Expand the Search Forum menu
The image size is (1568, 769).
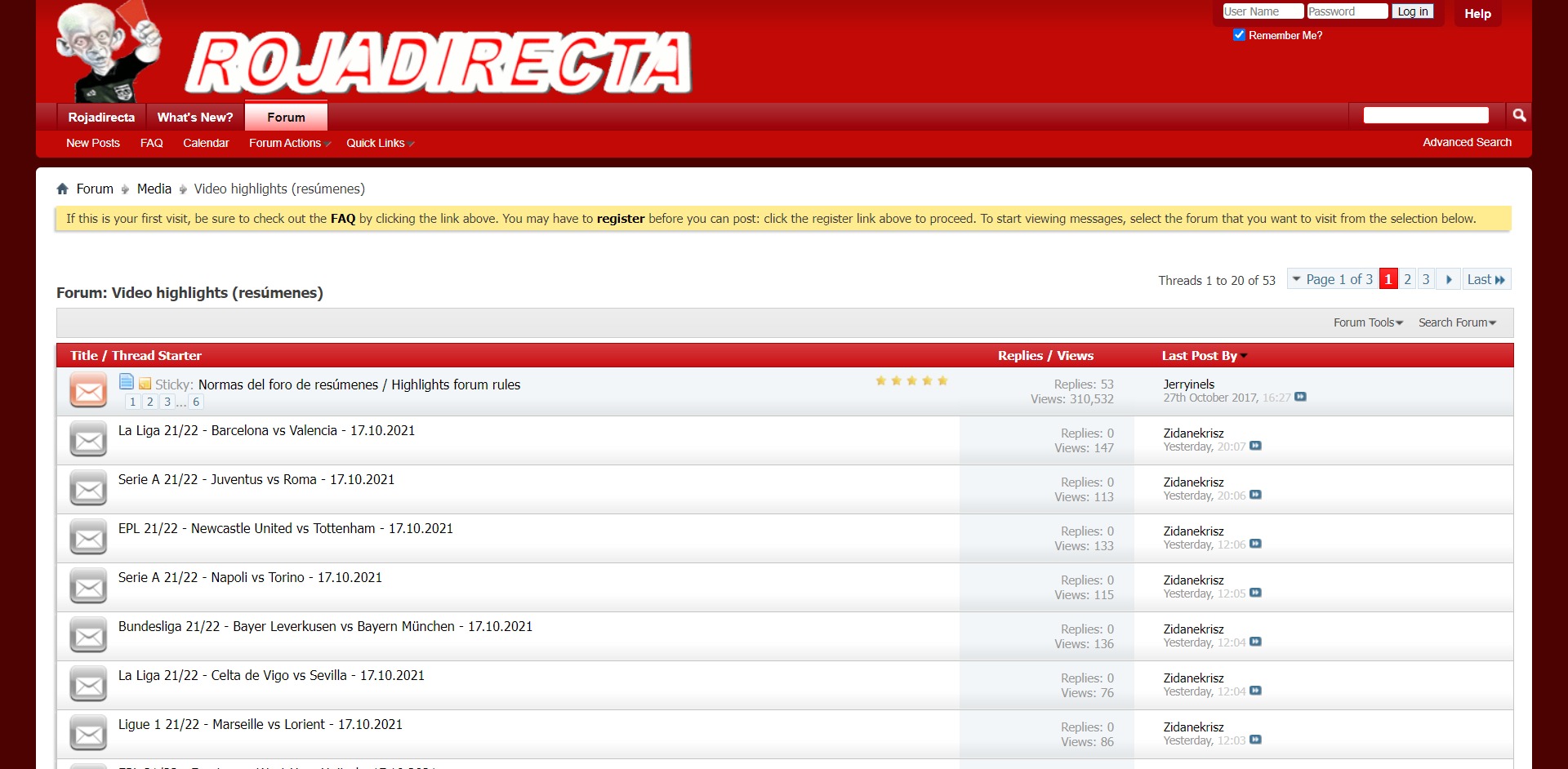click(x=1457, y=323)
